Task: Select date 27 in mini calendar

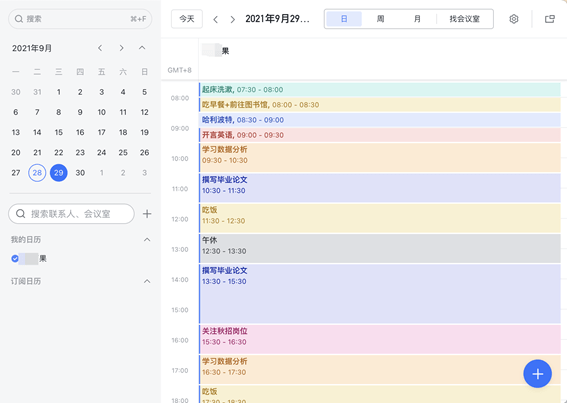Action: coord(16,173)
